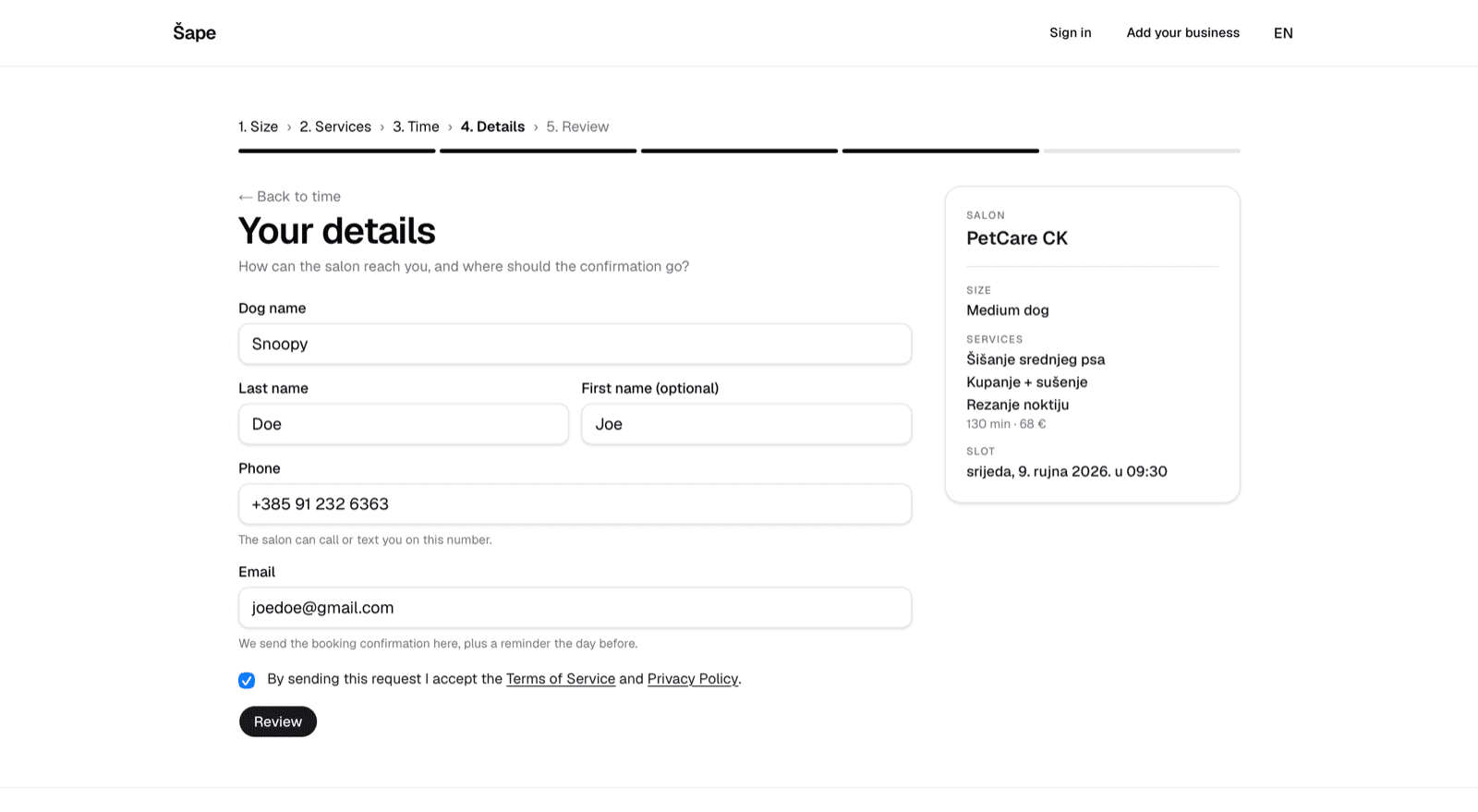Focus the First name field containing Joe
Viewport: 1478px width, 812px height.
coord(746,424)
